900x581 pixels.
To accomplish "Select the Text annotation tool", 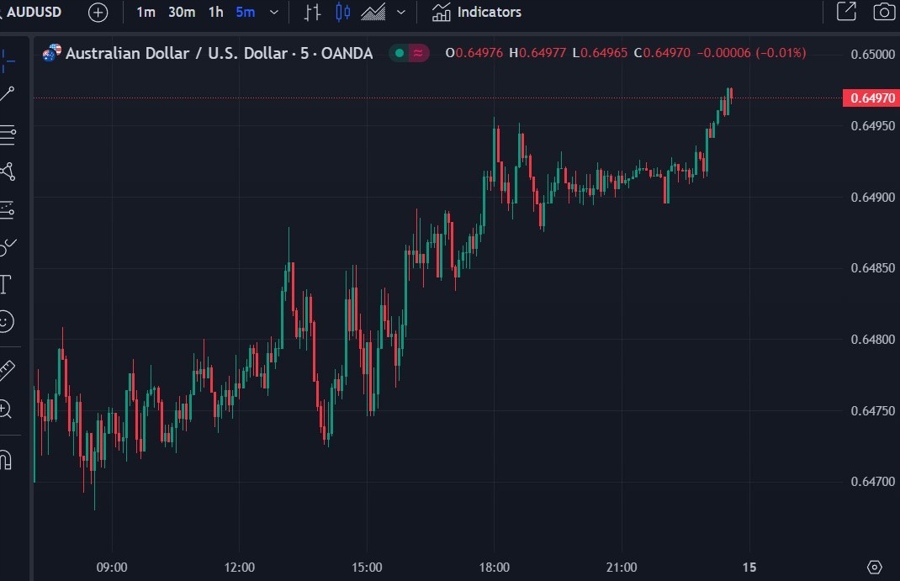I will (6, 284).
